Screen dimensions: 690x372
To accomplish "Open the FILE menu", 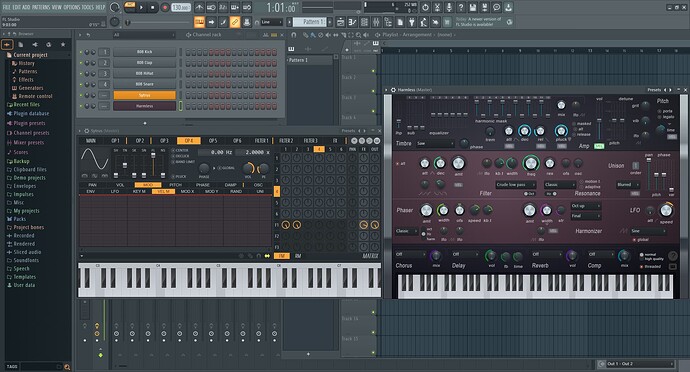I will (7, 7).
